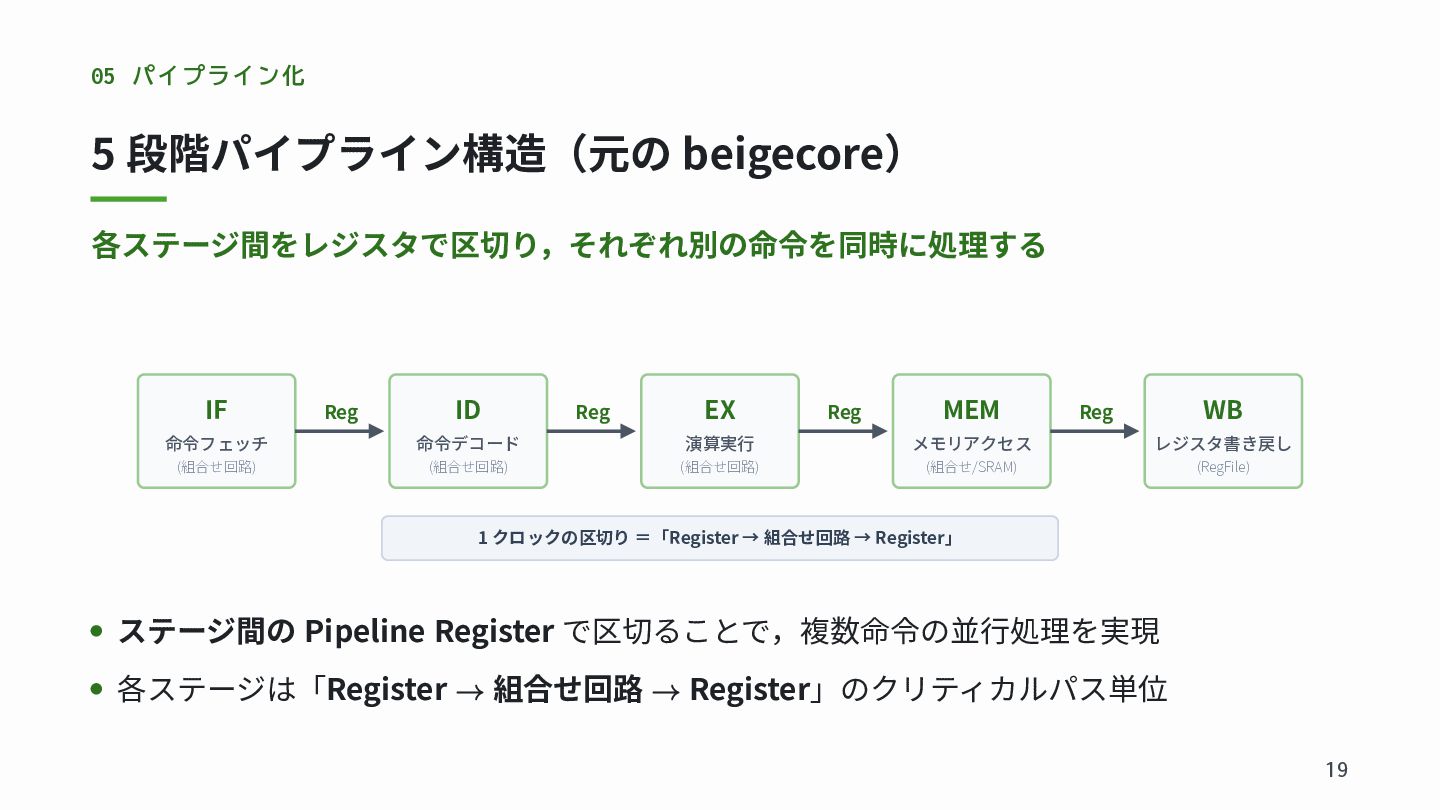The image size is (1440, 810).
Task: Click the Reg arrow between MEM and WB
Action: click(x=1097, y=424)
